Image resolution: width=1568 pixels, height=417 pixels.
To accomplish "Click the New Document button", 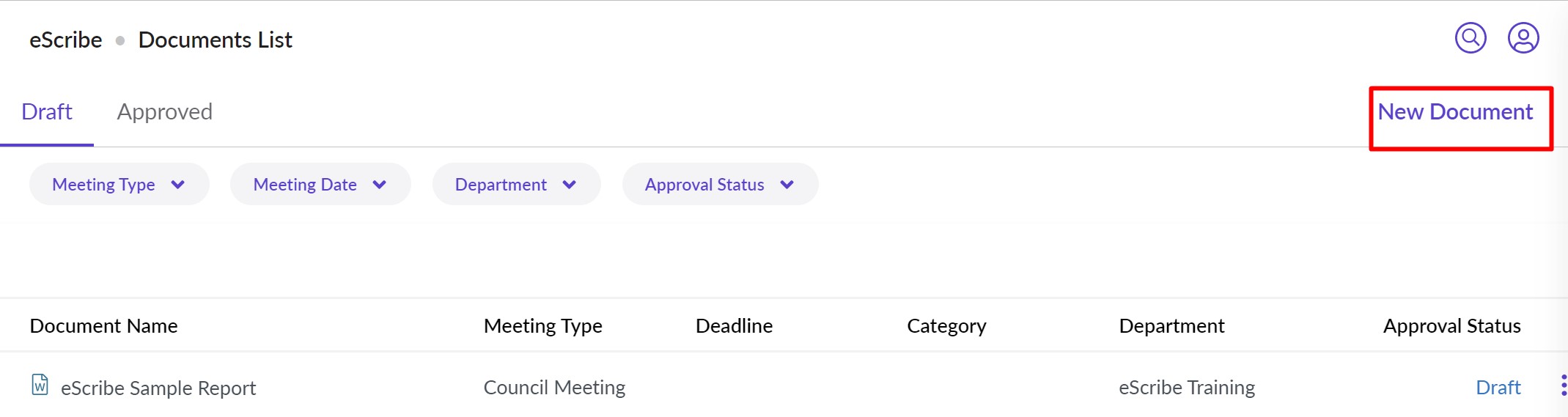I will point(1455,112).
